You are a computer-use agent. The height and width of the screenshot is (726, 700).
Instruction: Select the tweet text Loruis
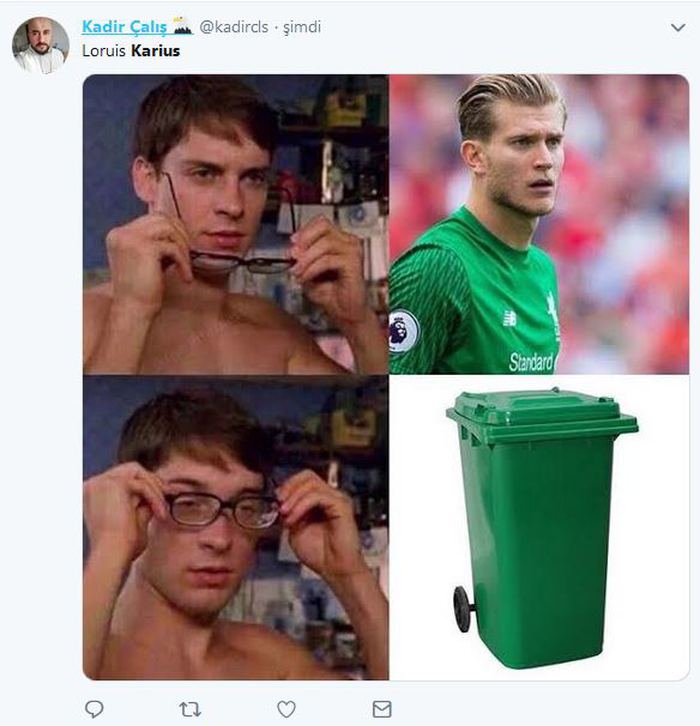103,50
